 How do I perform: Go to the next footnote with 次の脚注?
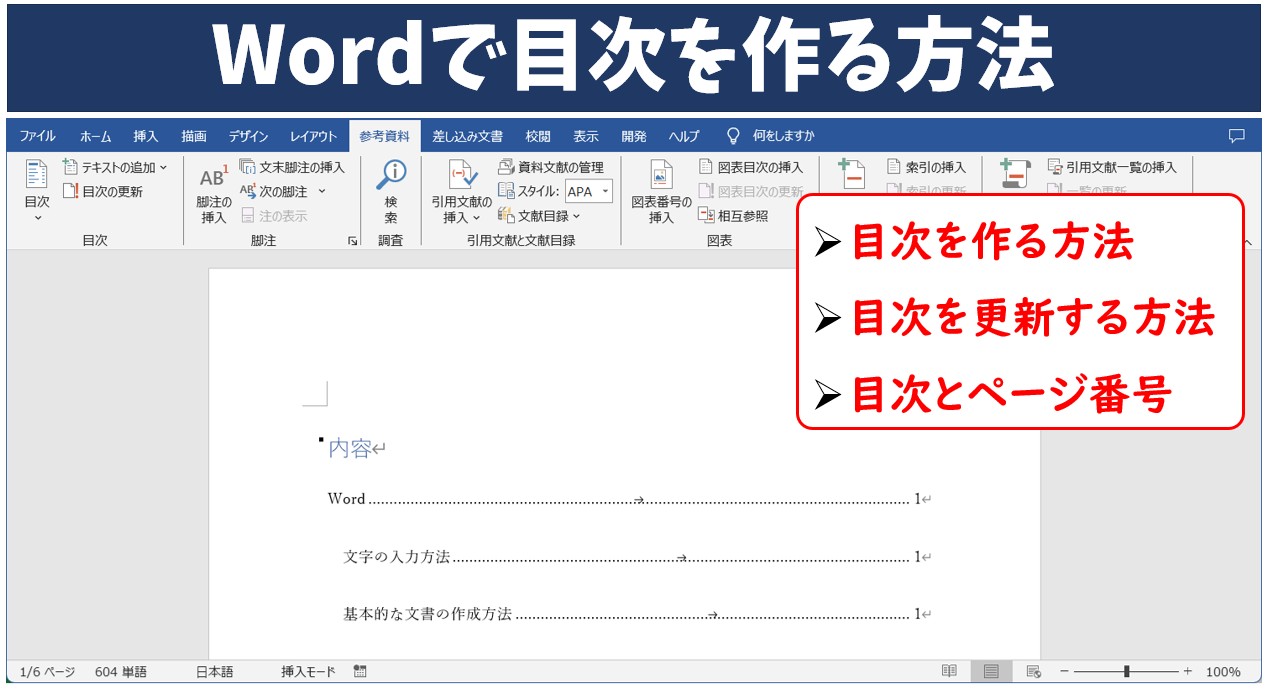274,191
